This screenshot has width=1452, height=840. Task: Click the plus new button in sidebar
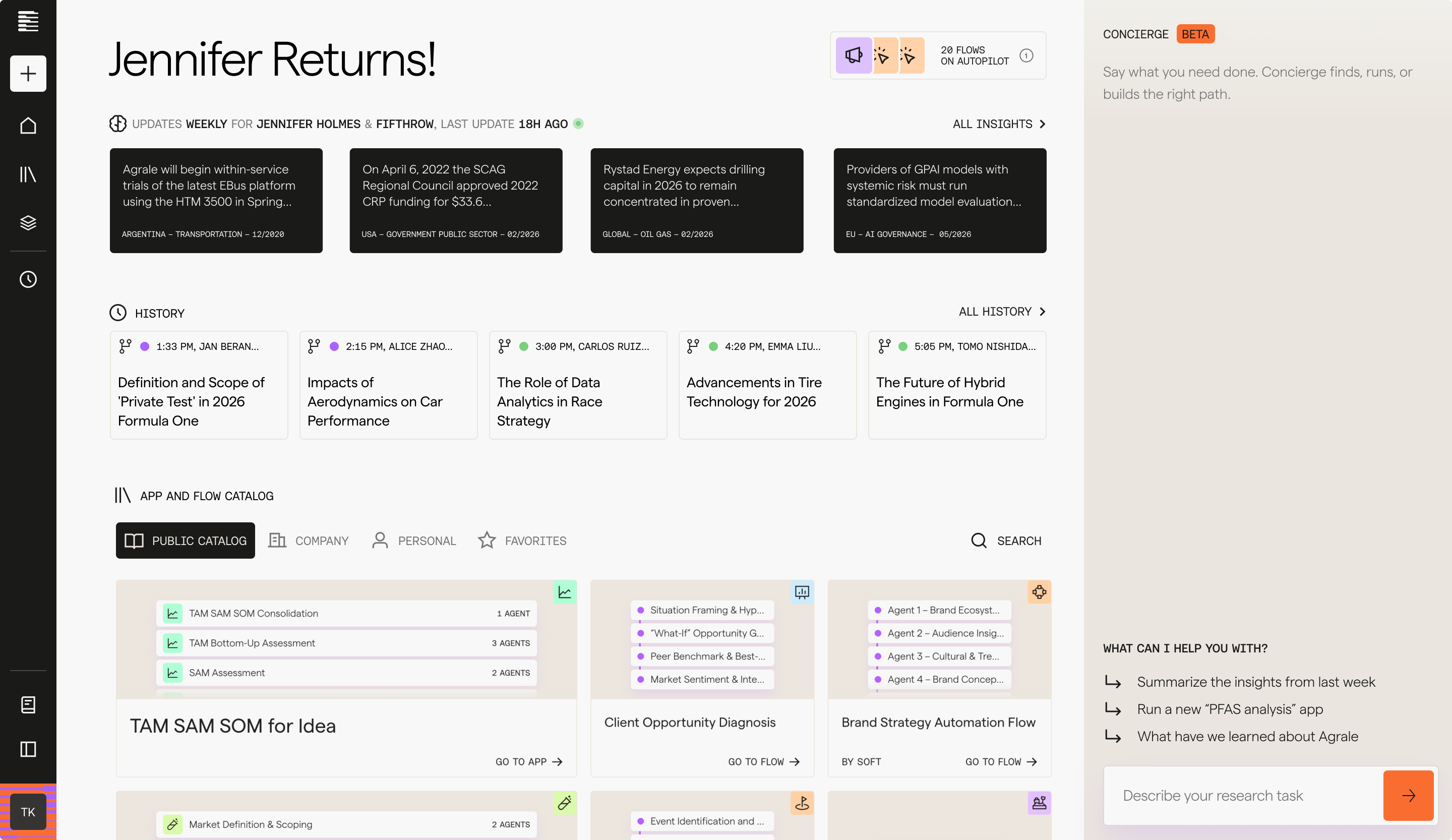tap(28, 74)
